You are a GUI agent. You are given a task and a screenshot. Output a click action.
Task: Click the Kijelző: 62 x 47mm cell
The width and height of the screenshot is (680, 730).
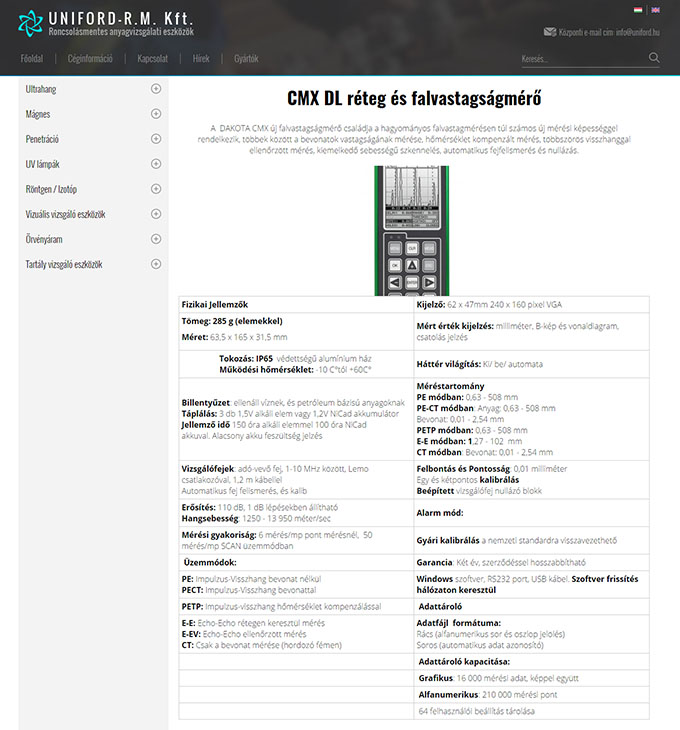(532, 304)
